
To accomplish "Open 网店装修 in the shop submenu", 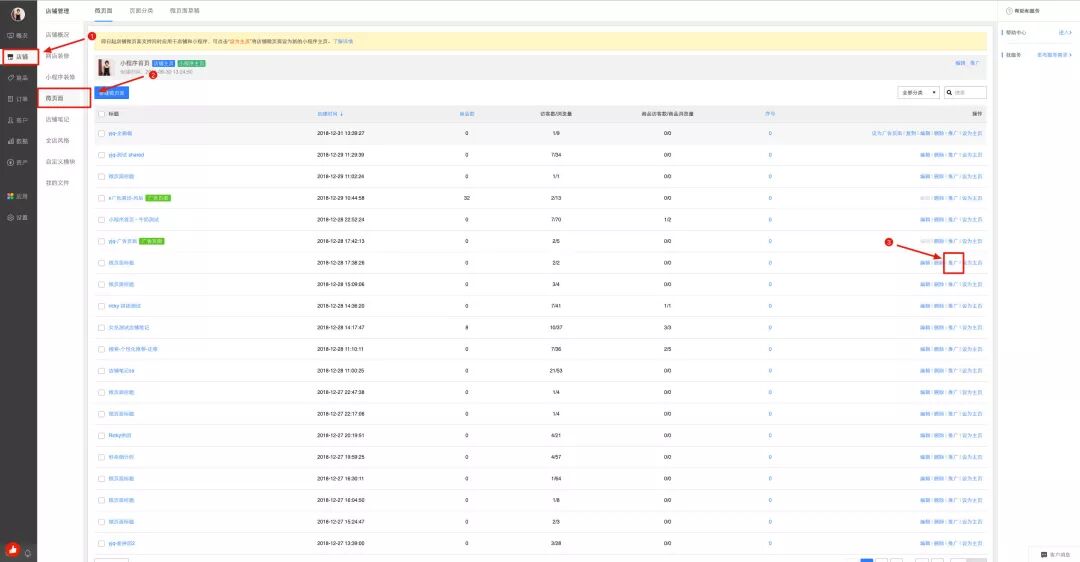I will tap(58, 56).
